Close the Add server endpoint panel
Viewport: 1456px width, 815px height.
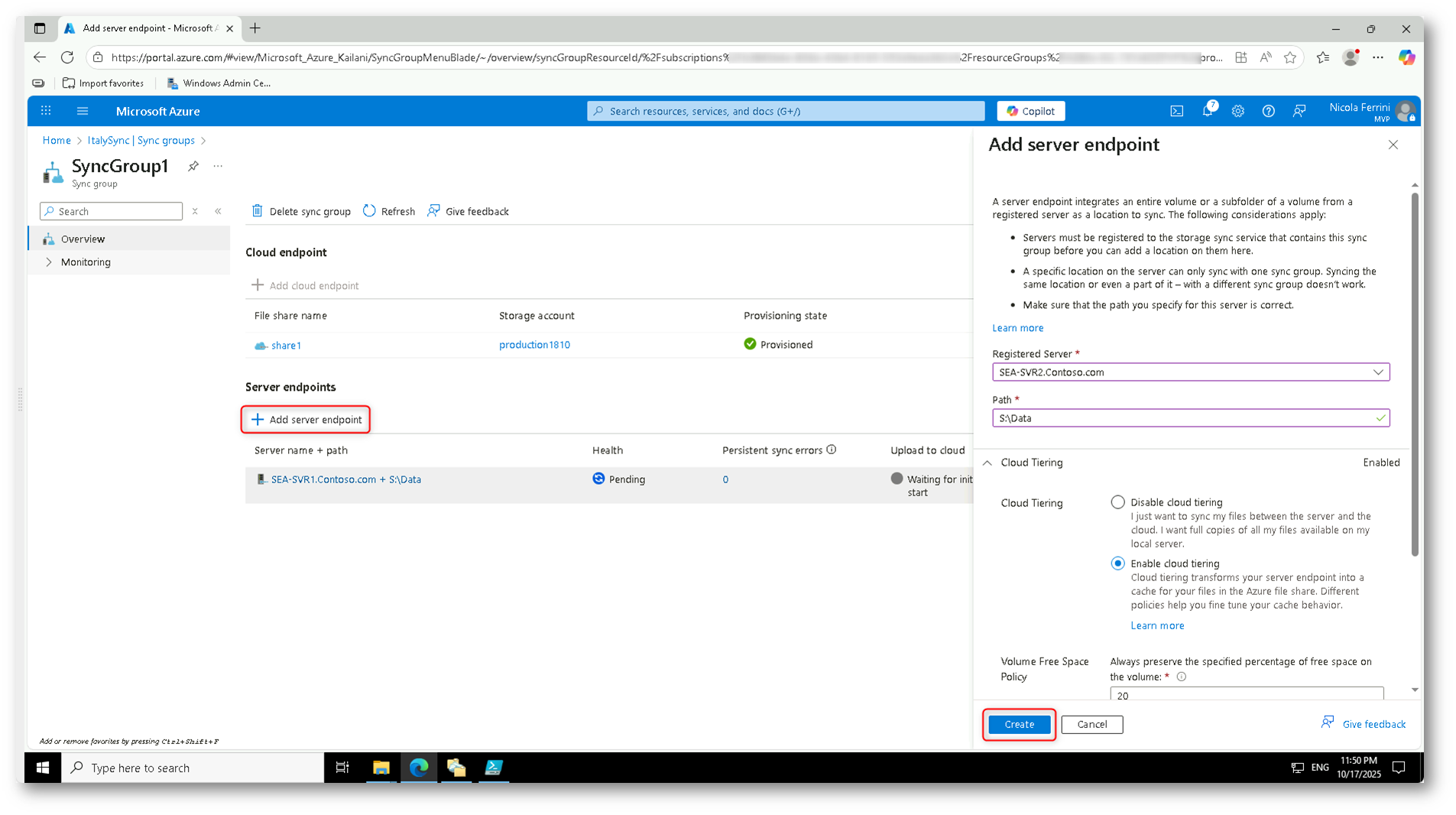tap(1393, 144)
